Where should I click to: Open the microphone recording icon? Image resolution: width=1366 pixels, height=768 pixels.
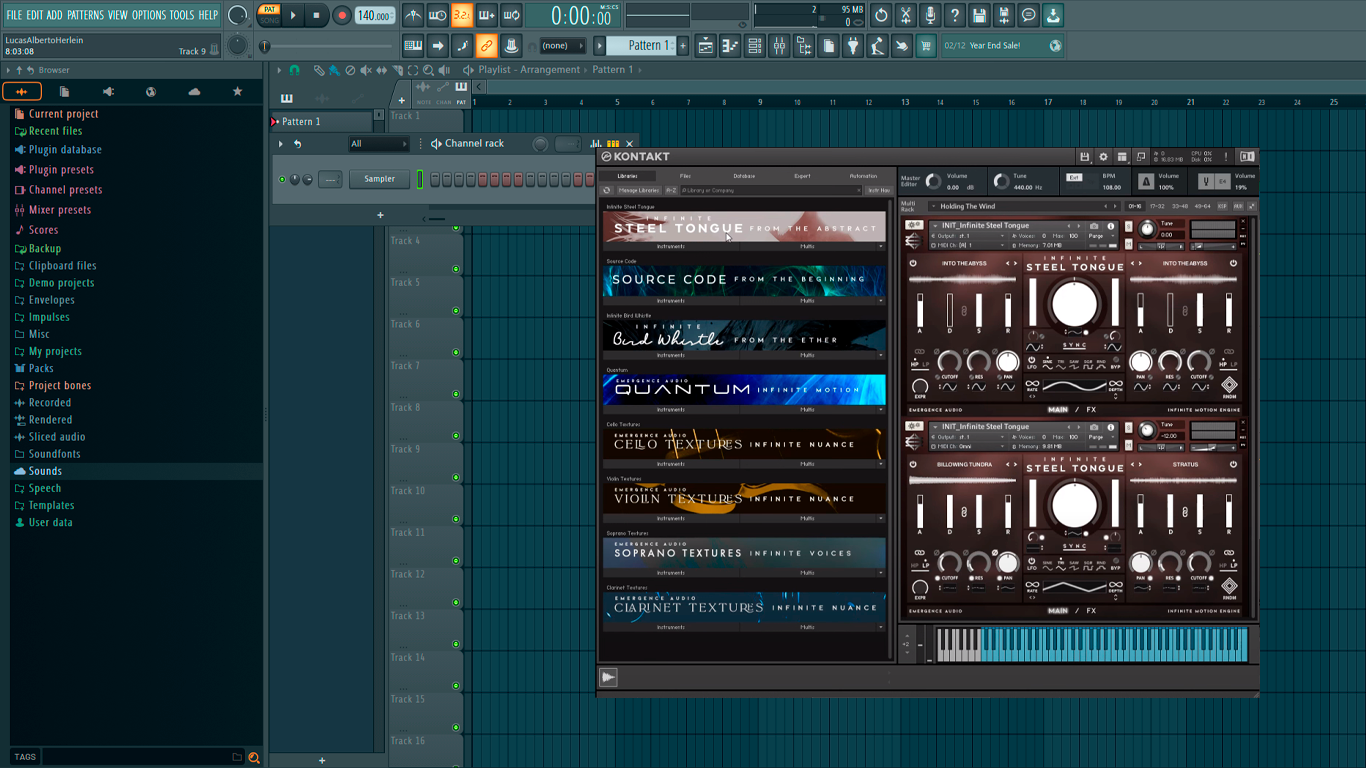tap(930, 16)
